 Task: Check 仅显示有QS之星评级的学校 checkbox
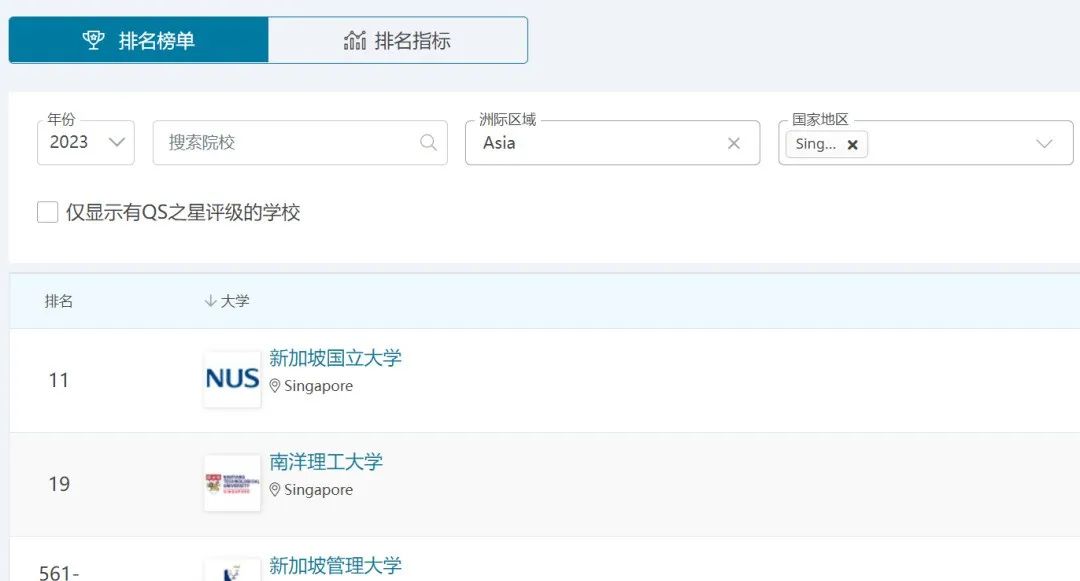click(x=48, y=212)
